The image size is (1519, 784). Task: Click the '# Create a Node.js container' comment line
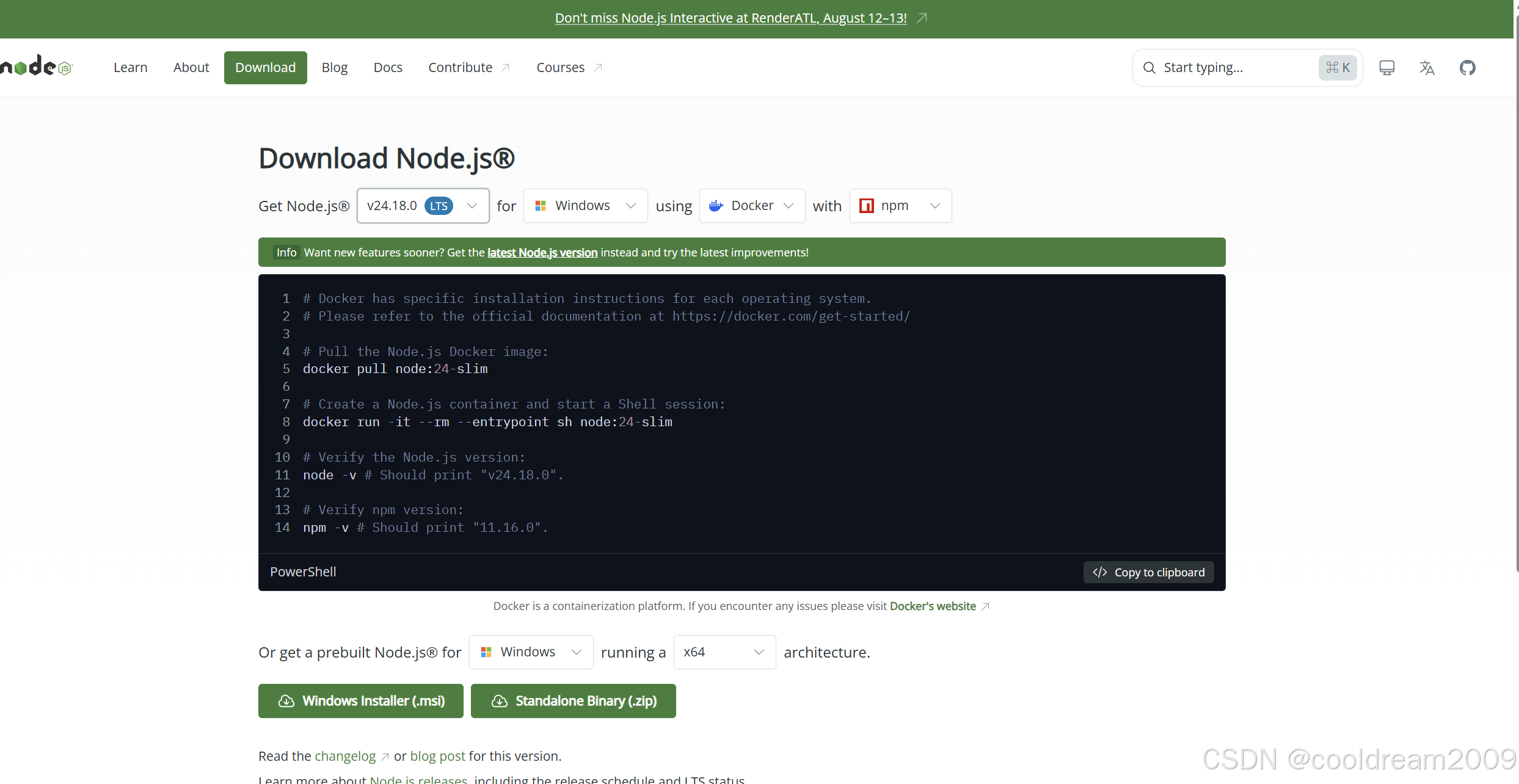point(514,404)
